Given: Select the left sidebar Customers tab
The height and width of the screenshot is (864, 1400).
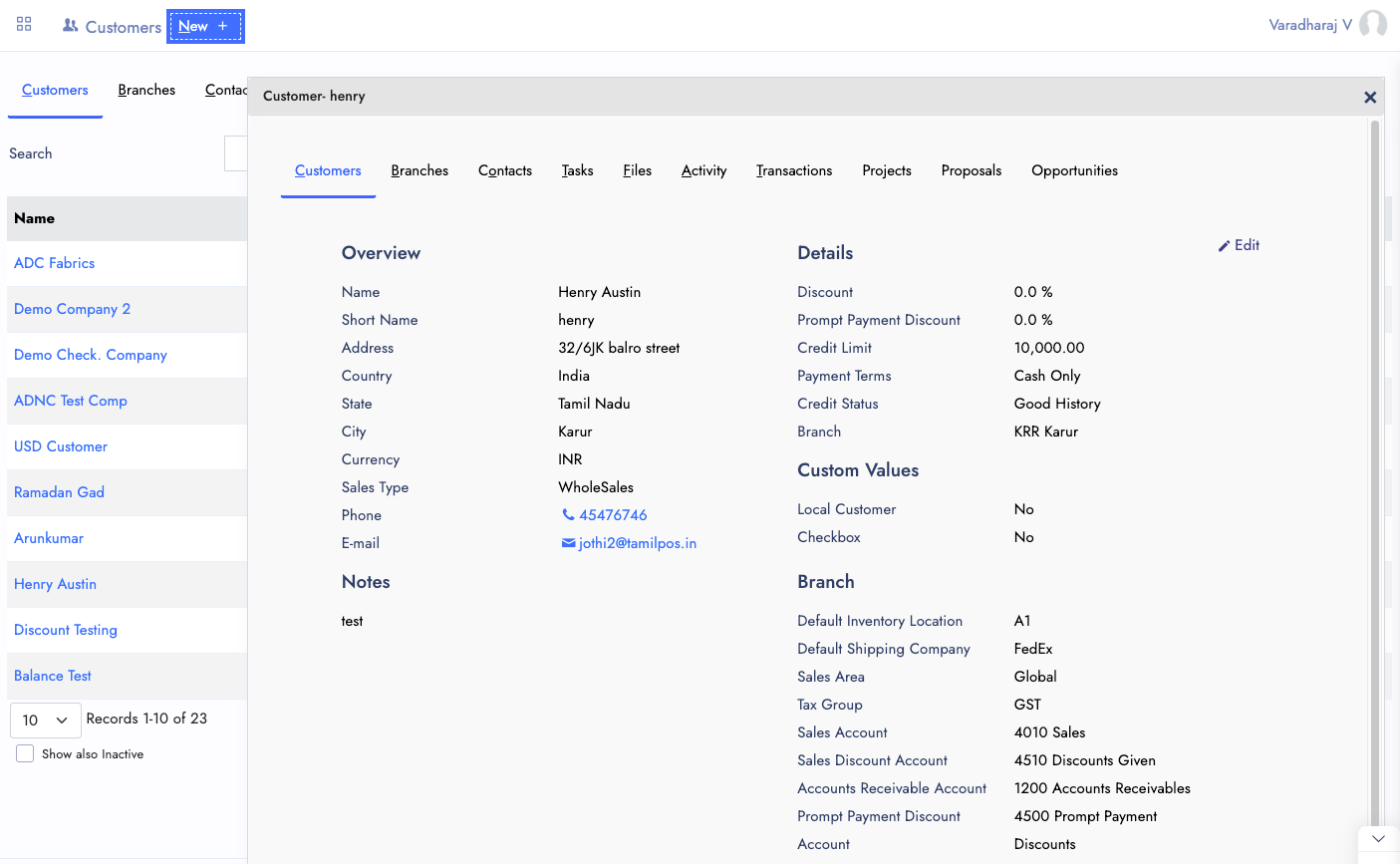Looking at the screenshot, I should coord(55,90).
